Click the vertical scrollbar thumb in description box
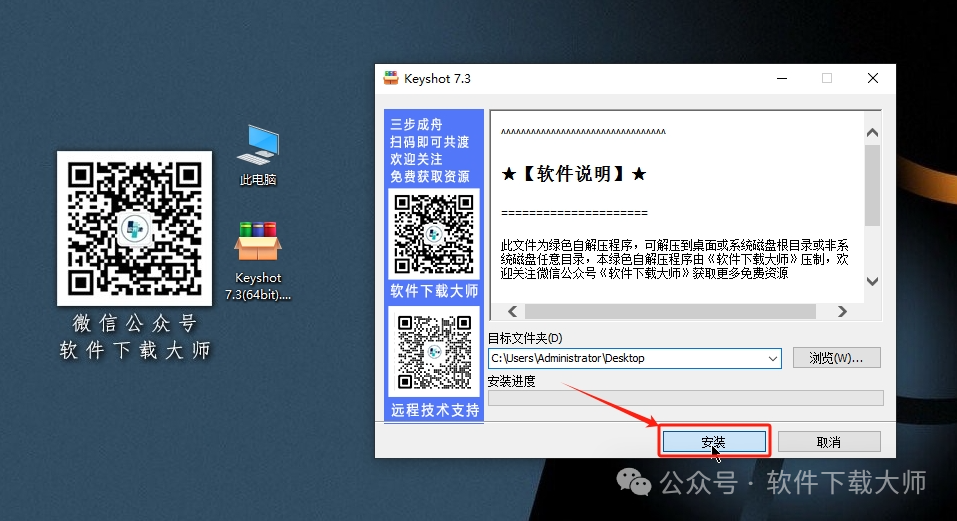Screen dimensions: 957x521 (x=873, y=185)
